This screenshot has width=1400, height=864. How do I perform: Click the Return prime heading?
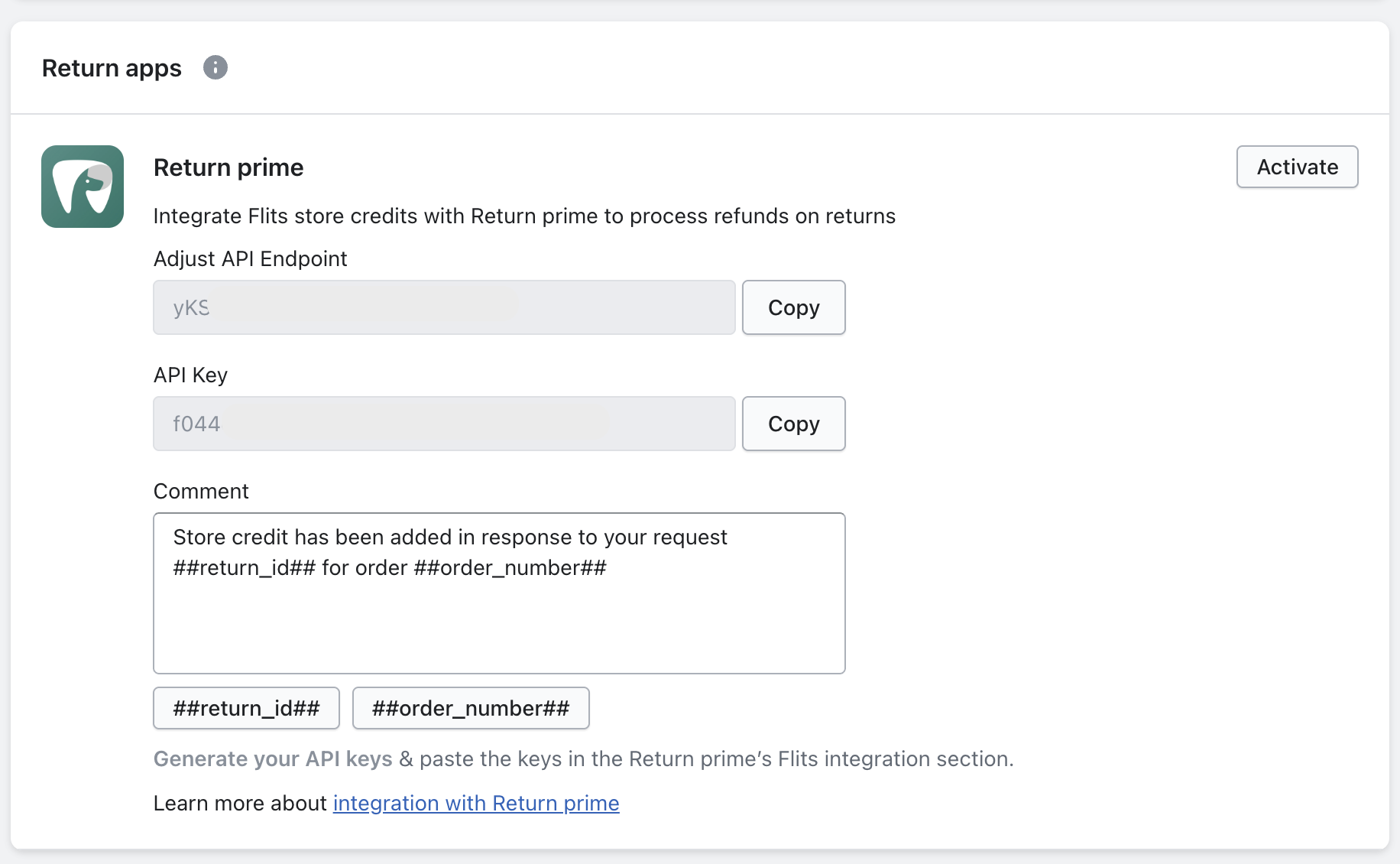tap(228, 167)
